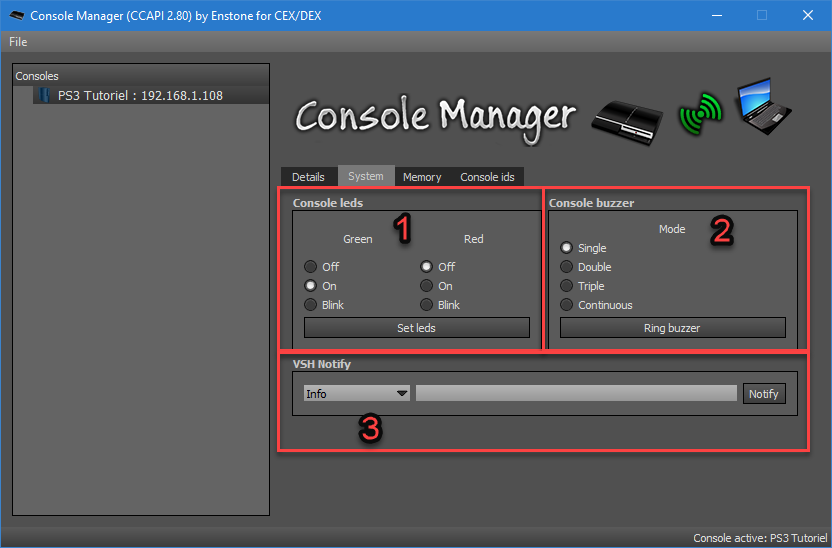Select Green LED Off option

click(x=322, y=266)
